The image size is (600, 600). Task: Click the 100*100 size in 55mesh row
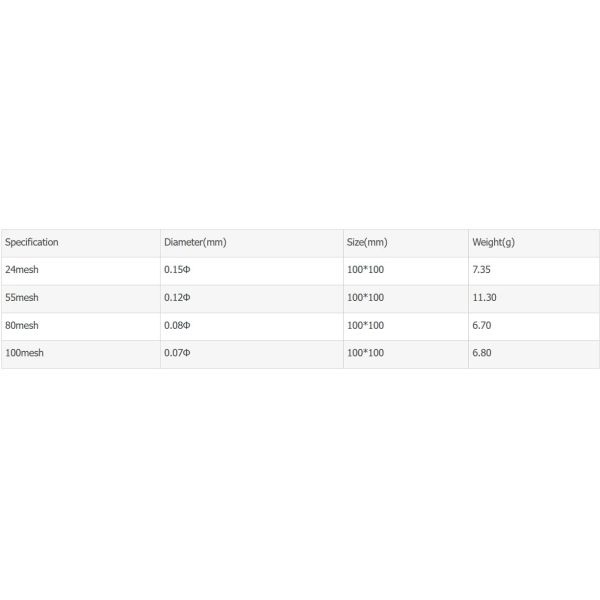365,298
